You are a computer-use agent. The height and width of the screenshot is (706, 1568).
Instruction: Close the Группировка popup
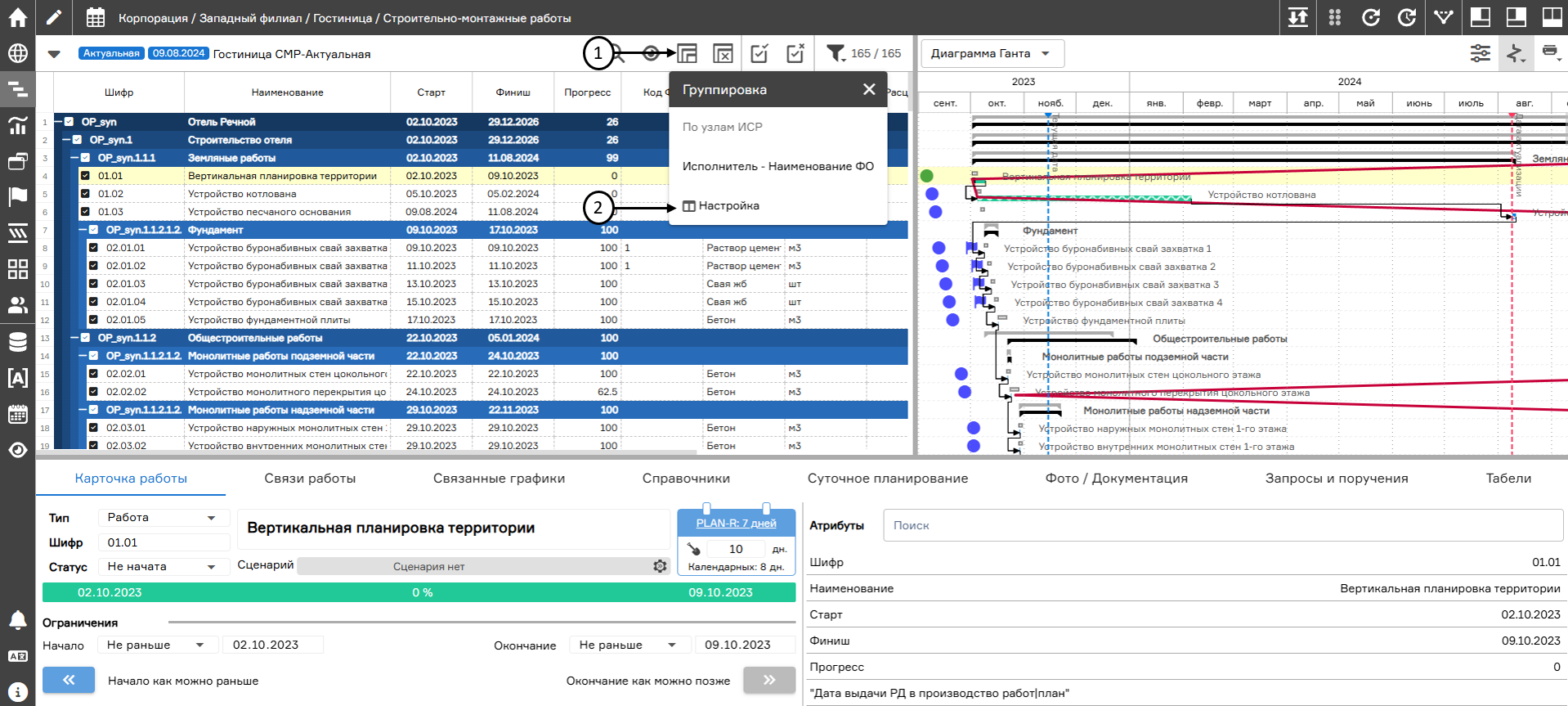[869, 89]
